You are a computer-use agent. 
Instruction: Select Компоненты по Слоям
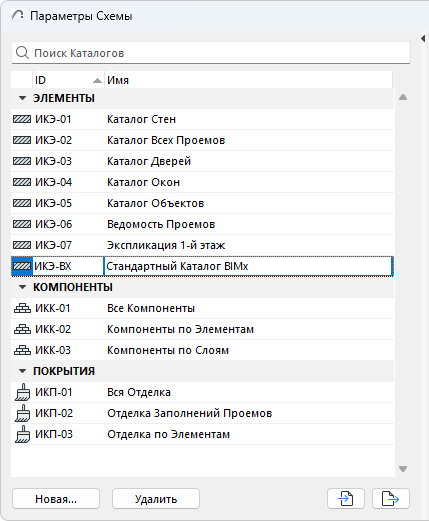point(168,350)
